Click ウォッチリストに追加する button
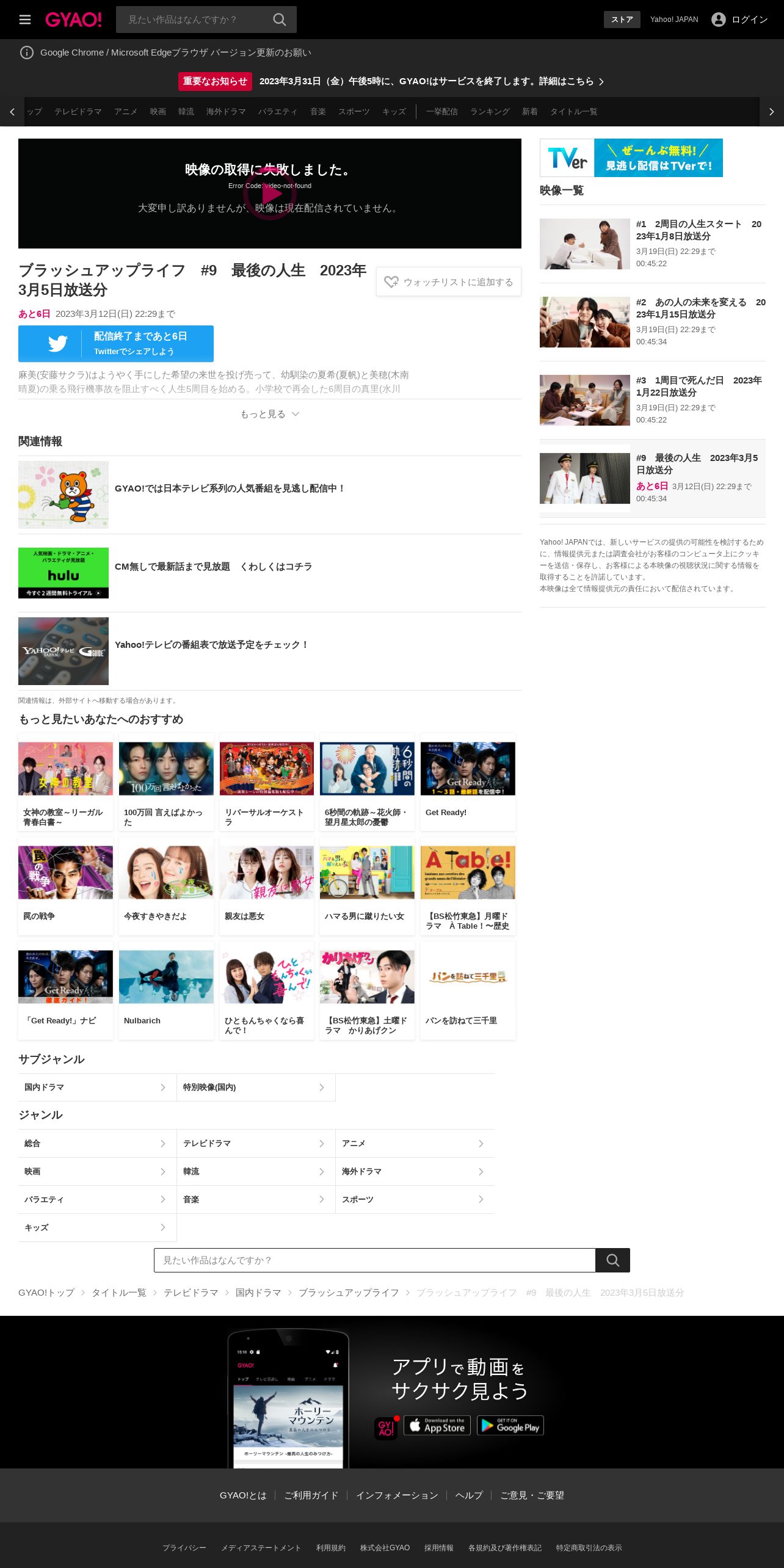 (449, 282)
